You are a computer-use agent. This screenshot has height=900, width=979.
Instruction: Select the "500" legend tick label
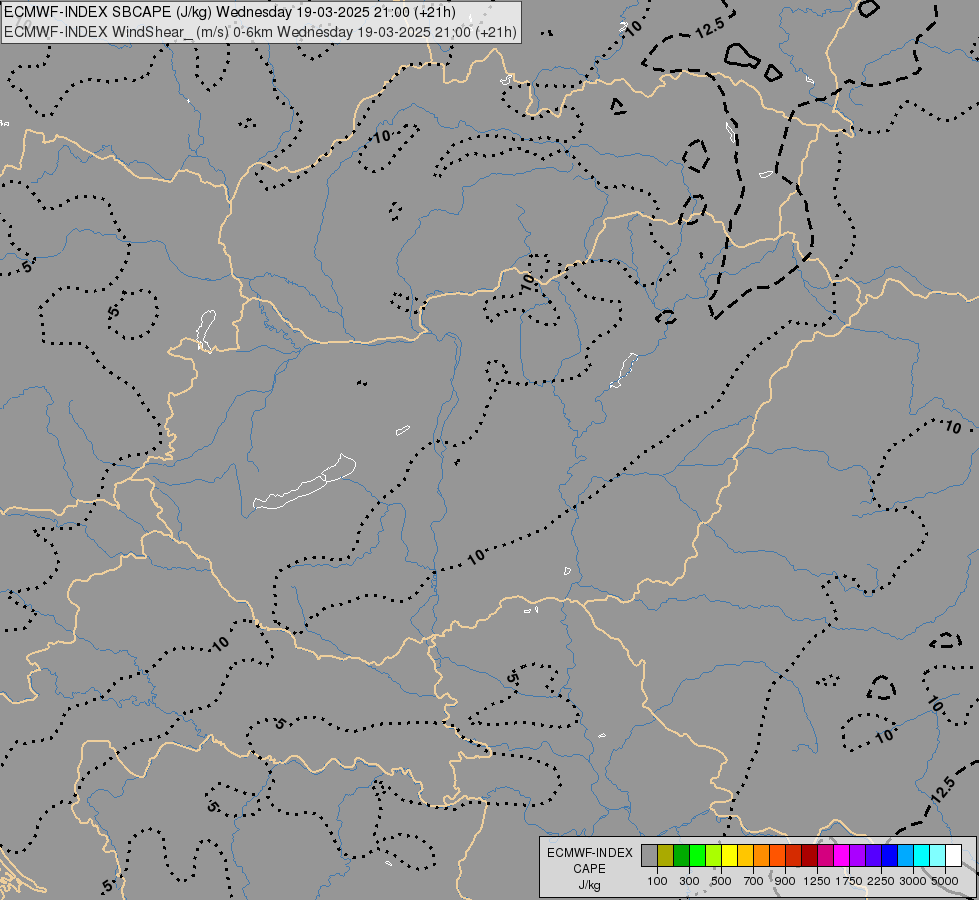pos(722,881)
